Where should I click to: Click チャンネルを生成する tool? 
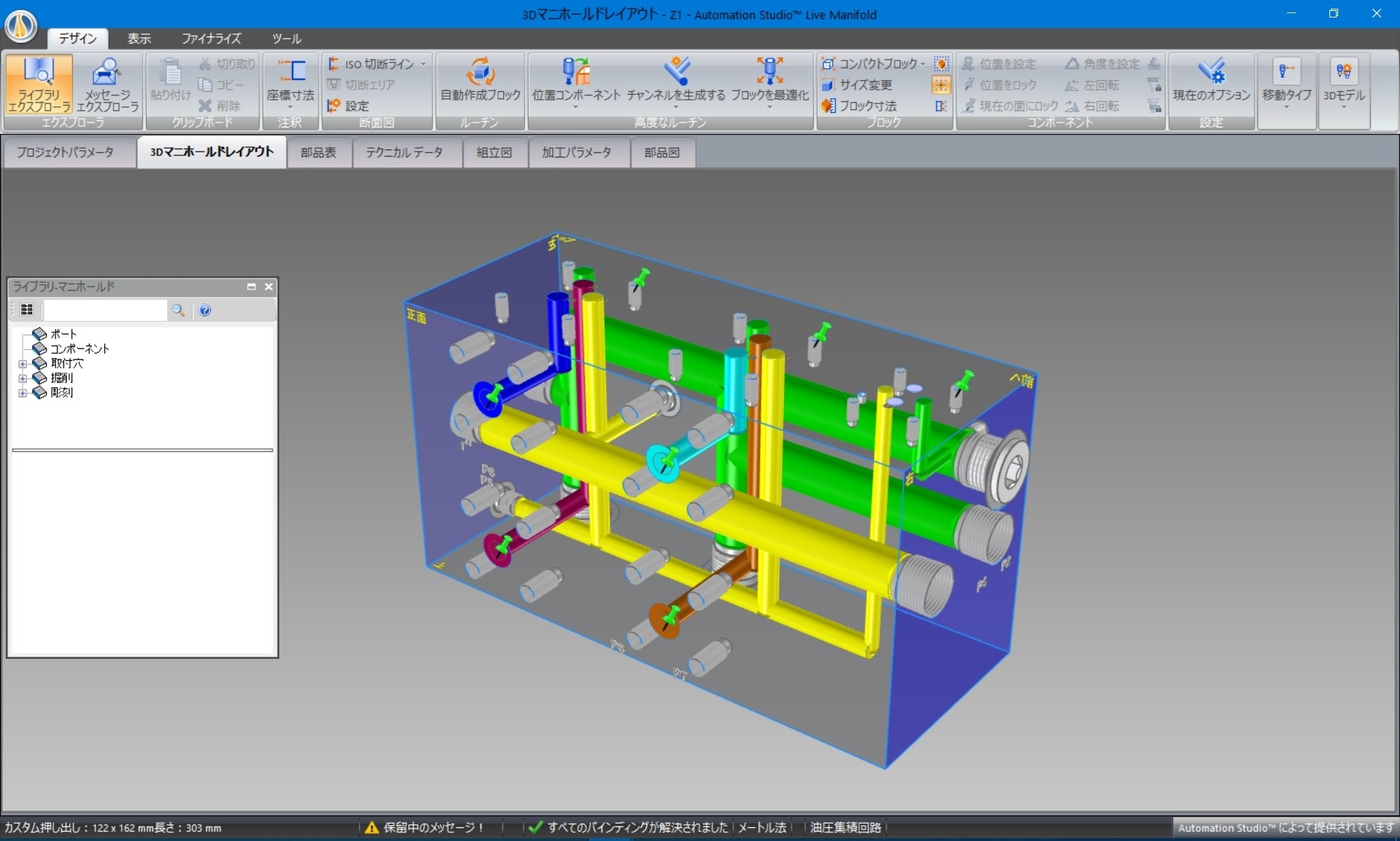[x=676, y=79]
